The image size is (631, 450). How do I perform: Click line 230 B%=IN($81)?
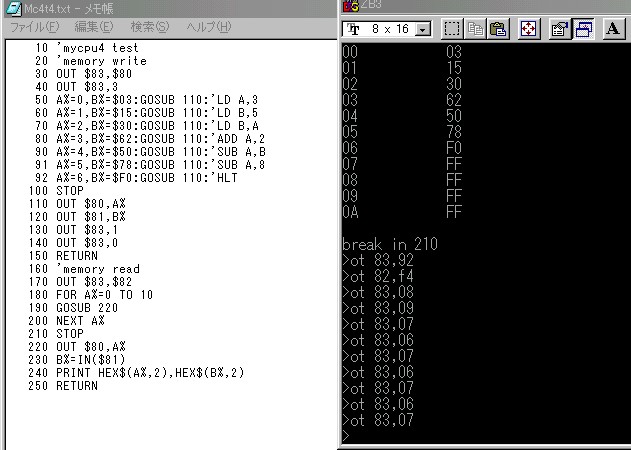[77, 359]
